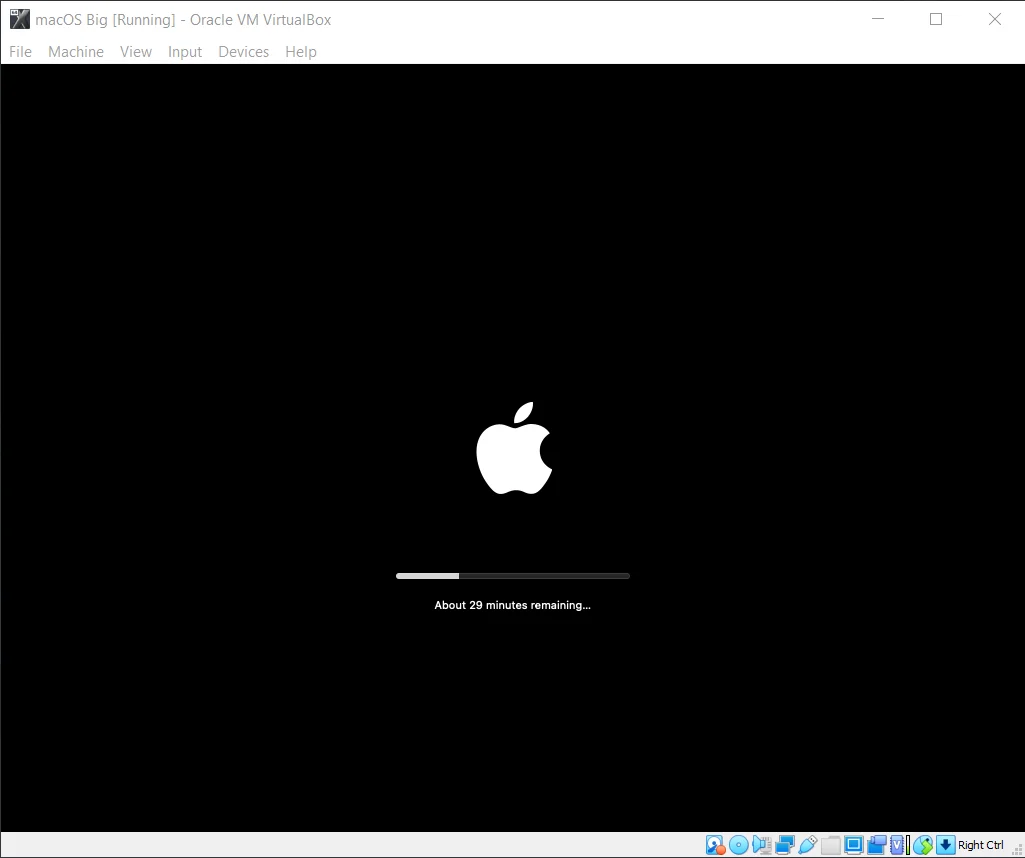The image size is (1025, 858).
Task: Open the Devices menu
Action: pyautogui.click(x=244, y=52)
